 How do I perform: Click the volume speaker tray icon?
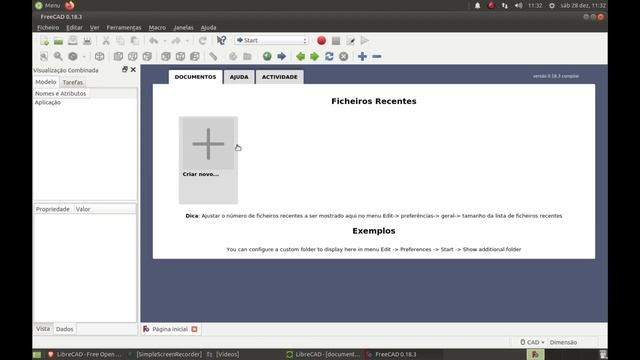[x=518, y=6]
